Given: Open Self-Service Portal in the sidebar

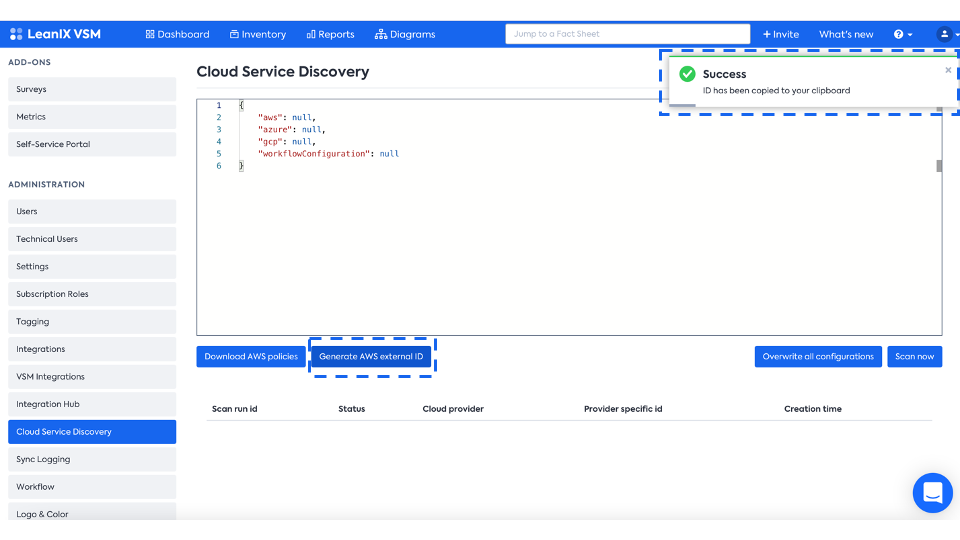Looking at the screenshot, I should tap(92, 144).
